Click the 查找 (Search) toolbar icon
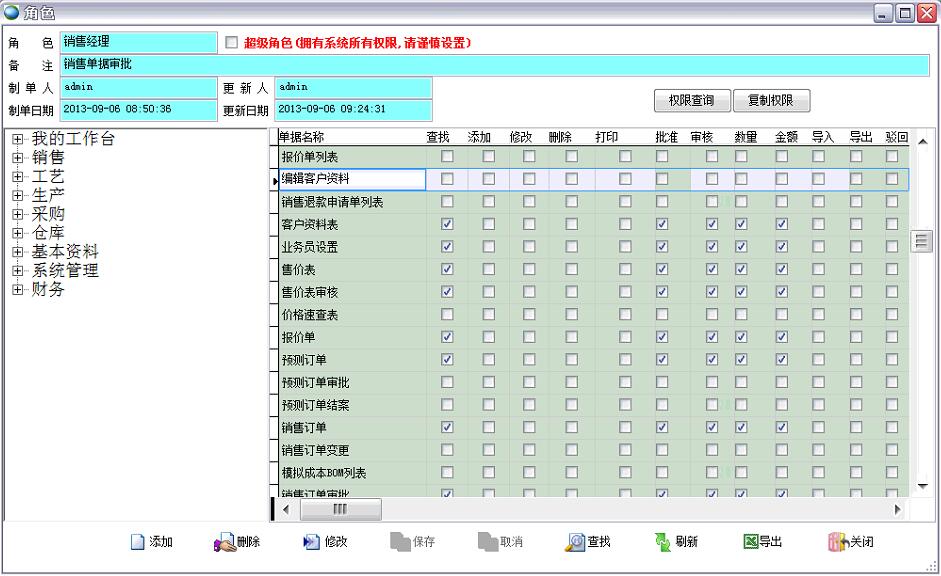 575,542
